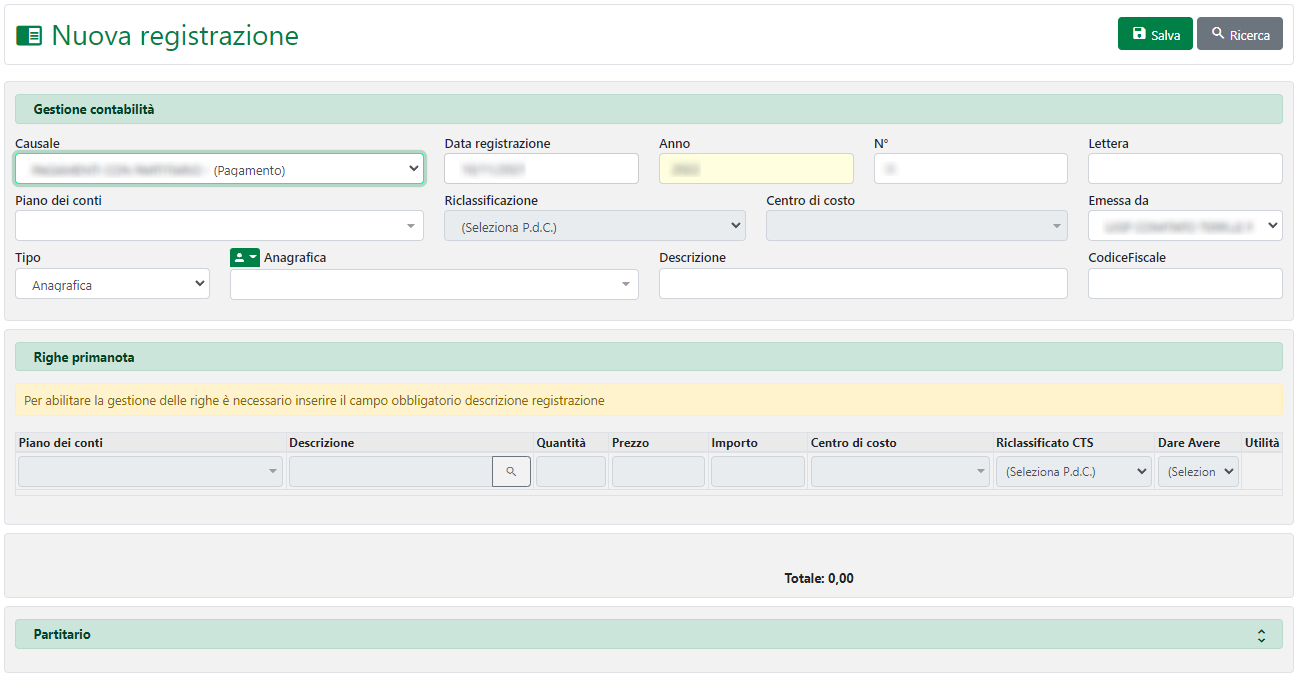1297x676 pixels.
Task: Open the Piano dei conti combo box
Action: pos(219,226)
